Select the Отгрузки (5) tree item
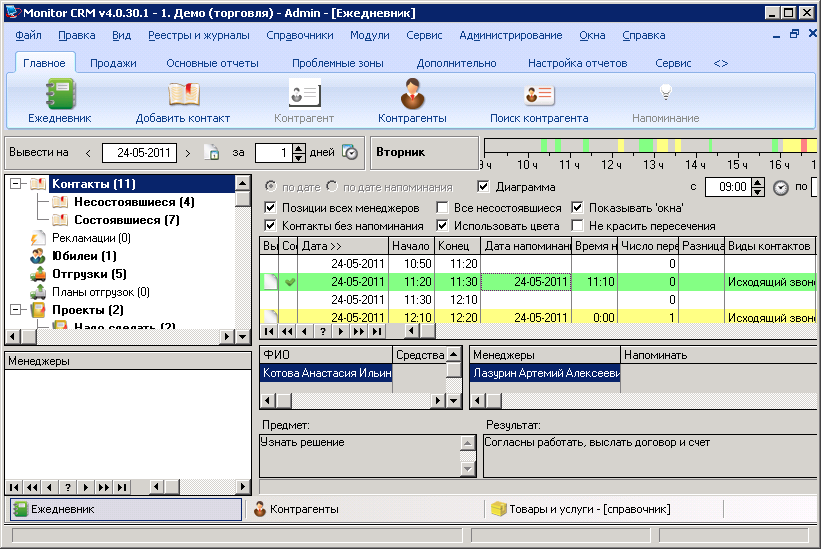Viewport: 821px width, 549px height. (x=89, y=274)
